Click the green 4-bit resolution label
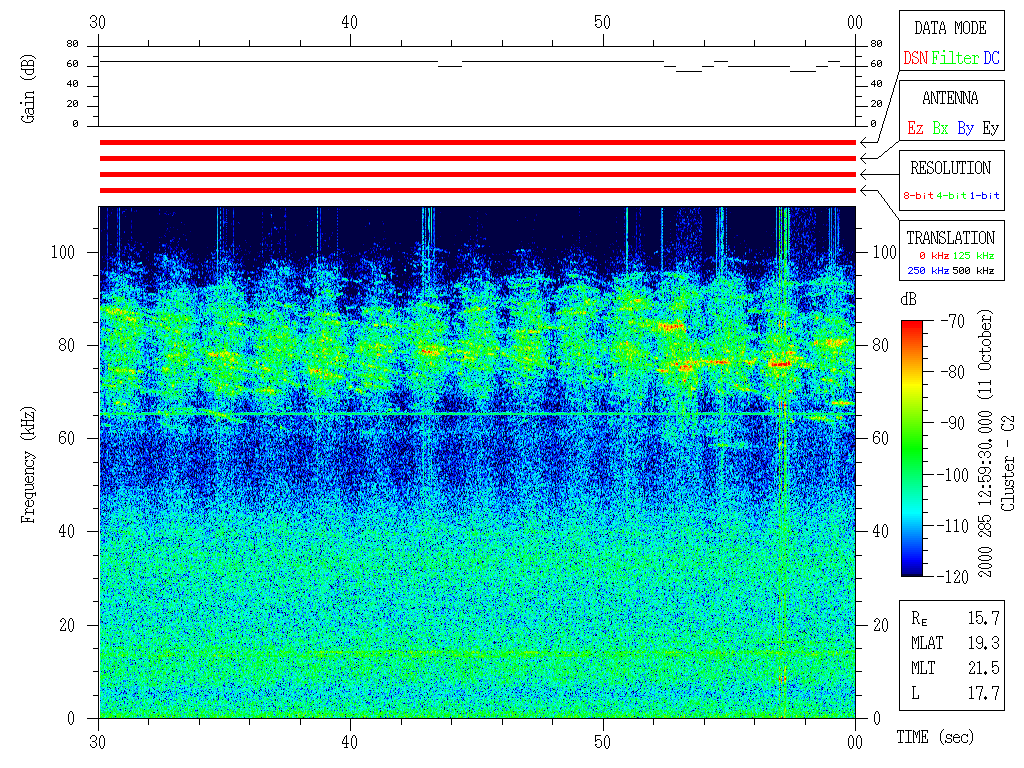 click(951, 196)
